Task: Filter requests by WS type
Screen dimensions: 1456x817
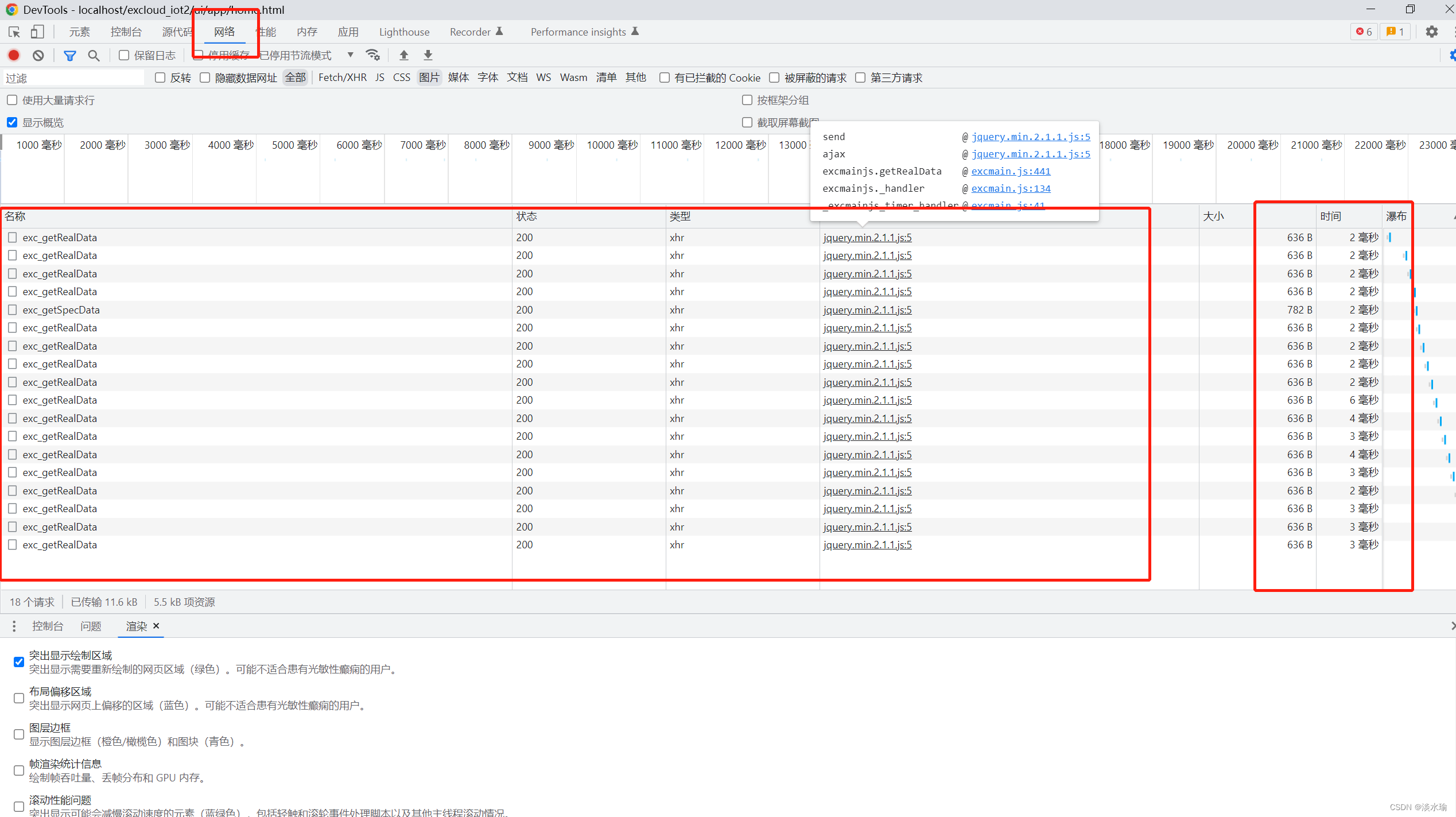Action: pyautogui.click(x=543, y=78)
